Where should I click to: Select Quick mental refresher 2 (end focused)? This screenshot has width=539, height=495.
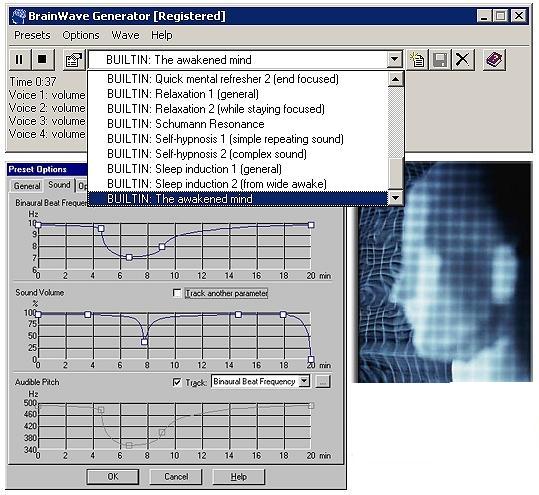click(x=238, y=79)
